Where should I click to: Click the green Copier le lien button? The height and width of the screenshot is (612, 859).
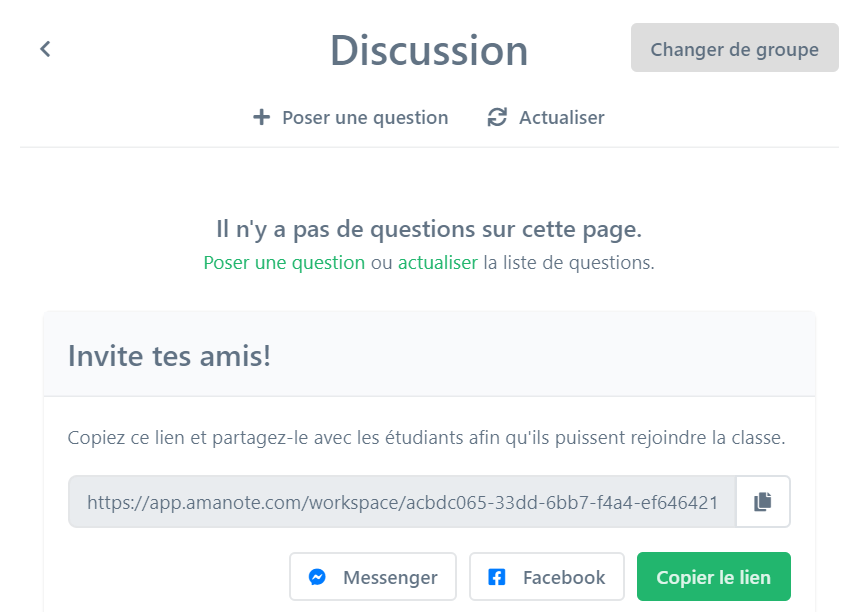713,577
